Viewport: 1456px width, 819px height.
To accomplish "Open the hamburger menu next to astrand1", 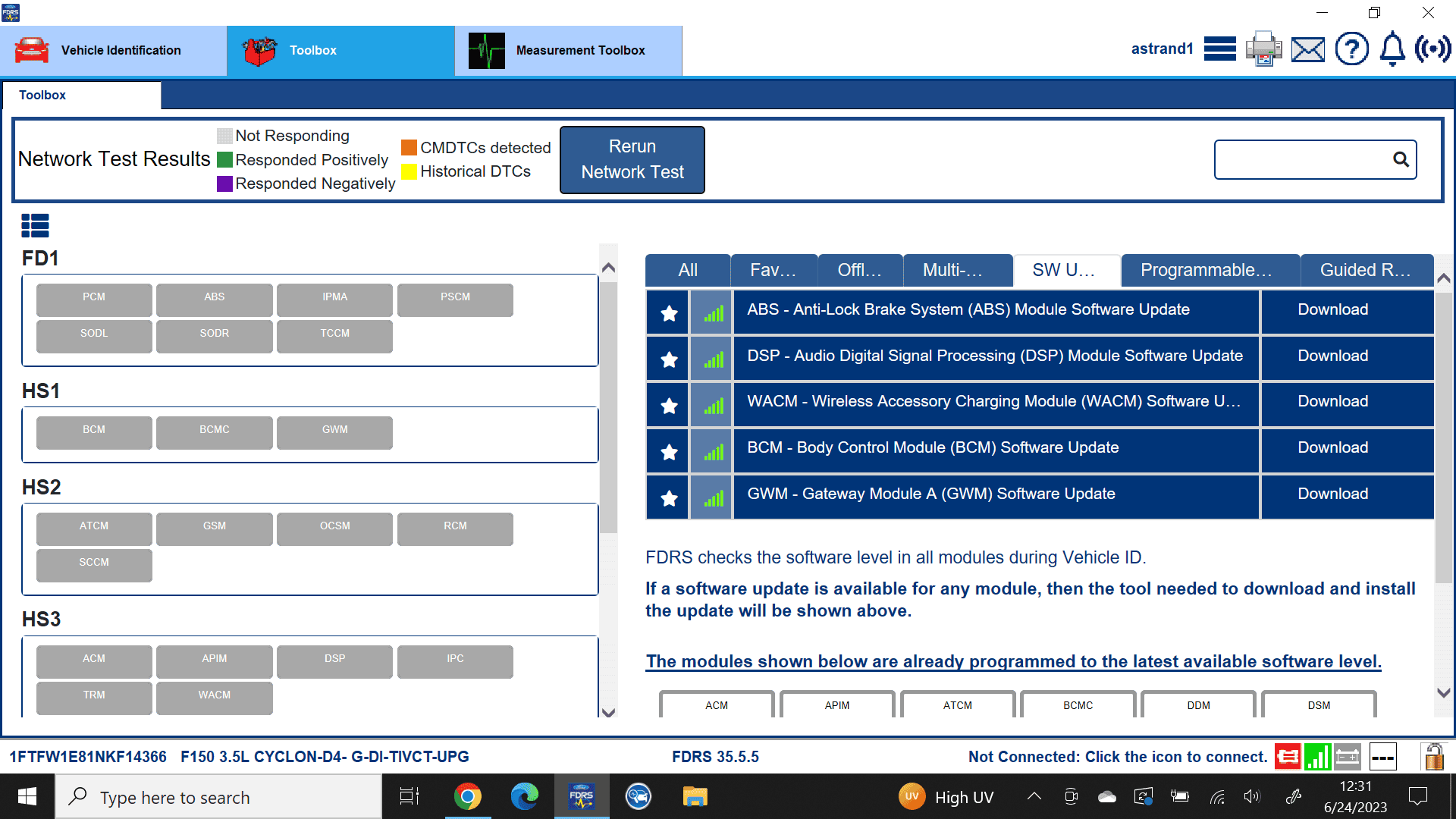I will 1219,49.
